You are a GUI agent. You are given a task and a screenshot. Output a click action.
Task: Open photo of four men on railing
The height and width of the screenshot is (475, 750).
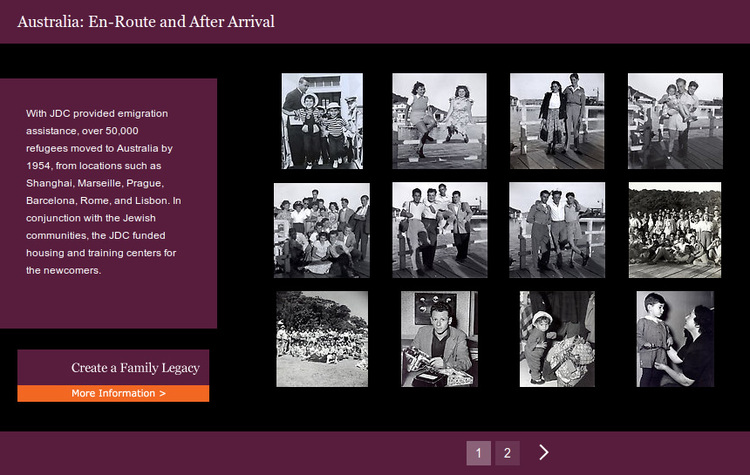[x=439, y=230]
